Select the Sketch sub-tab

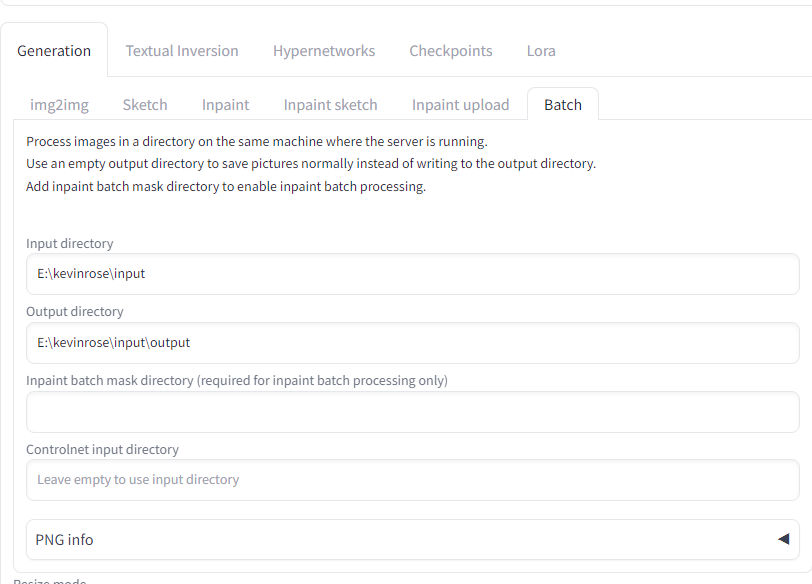pyautogui.click(x=145, y=105)
